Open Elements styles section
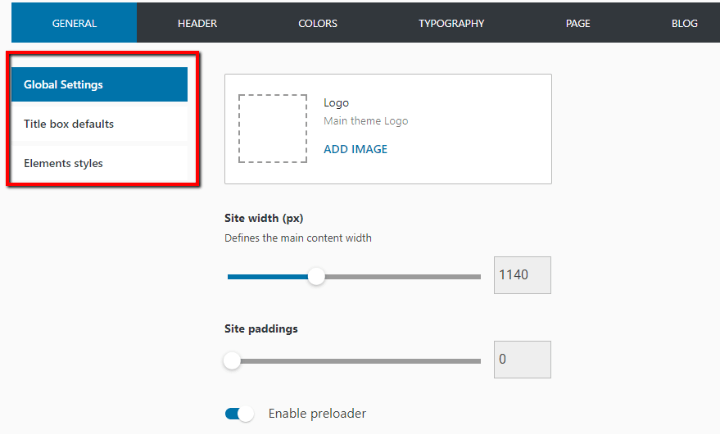The width and height of the screenshot is (720, 434). (100, 163)
